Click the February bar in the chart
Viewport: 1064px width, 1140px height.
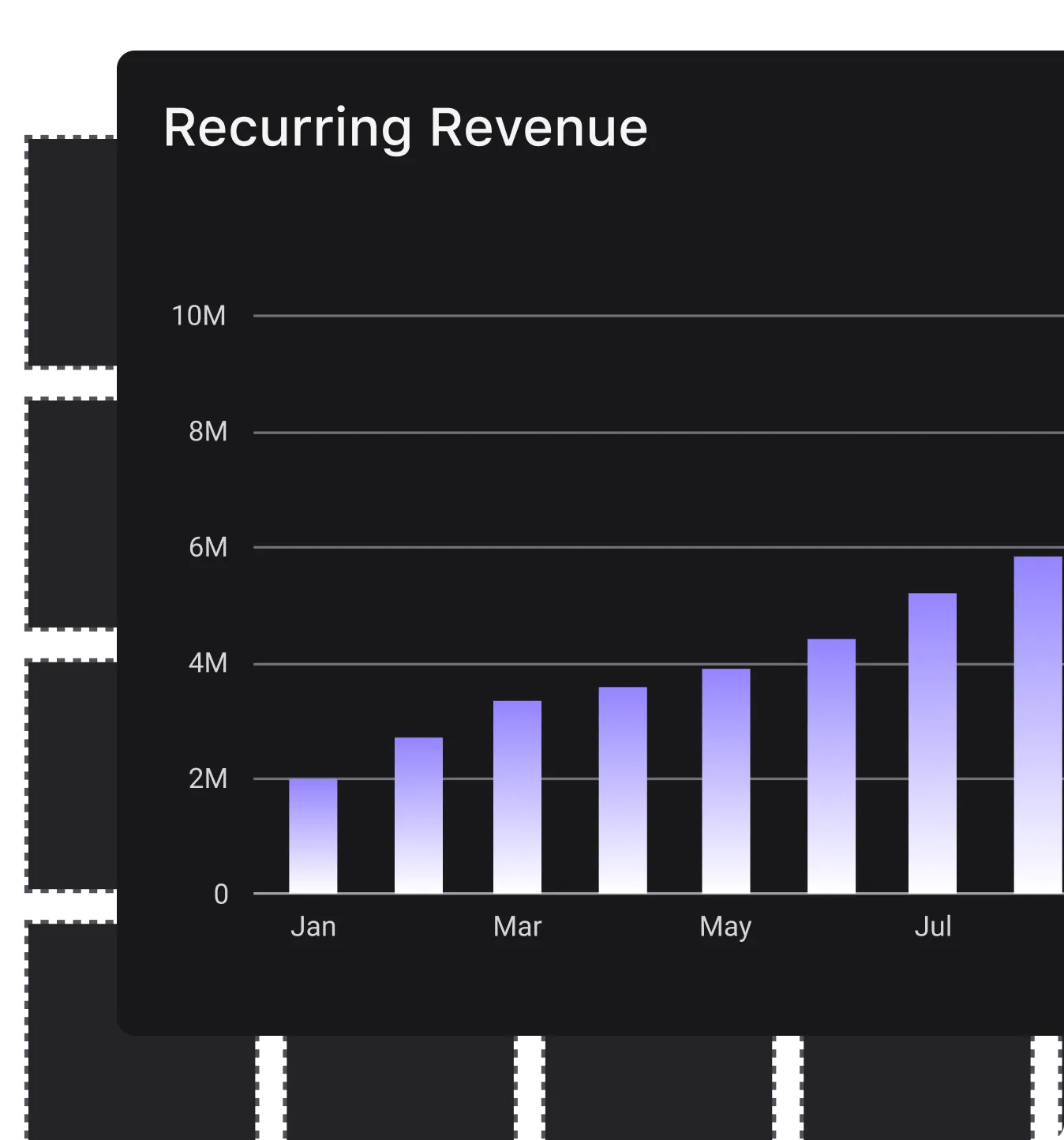pos(418,815)
